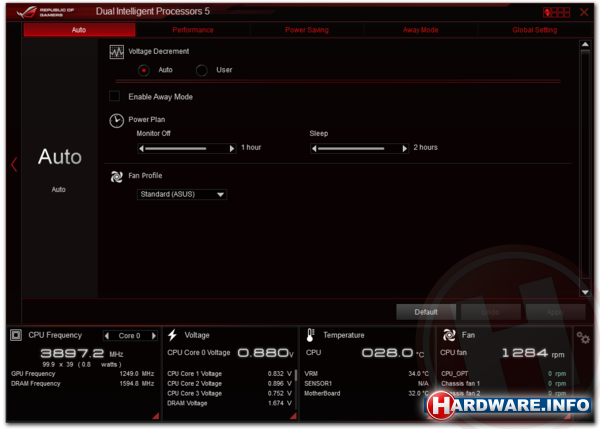
Task: Open the Standard (ASUS) fan profile dropdown
Action: (x=182, y=194)
